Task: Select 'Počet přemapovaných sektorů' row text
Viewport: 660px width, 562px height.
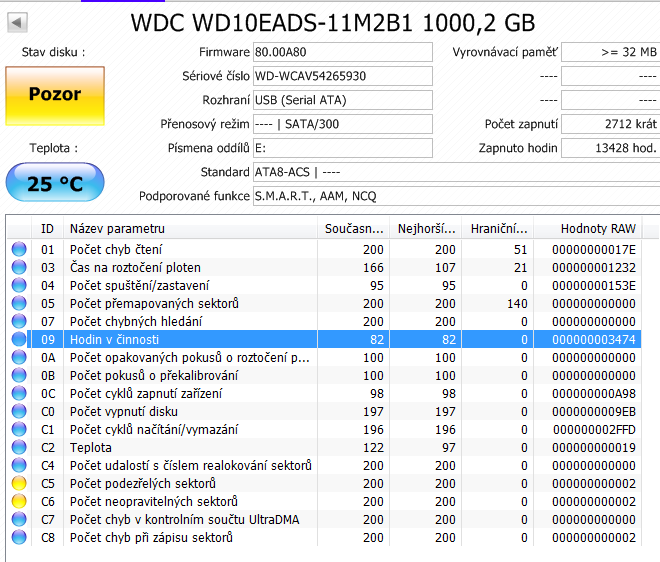Action: click(154, 304)
